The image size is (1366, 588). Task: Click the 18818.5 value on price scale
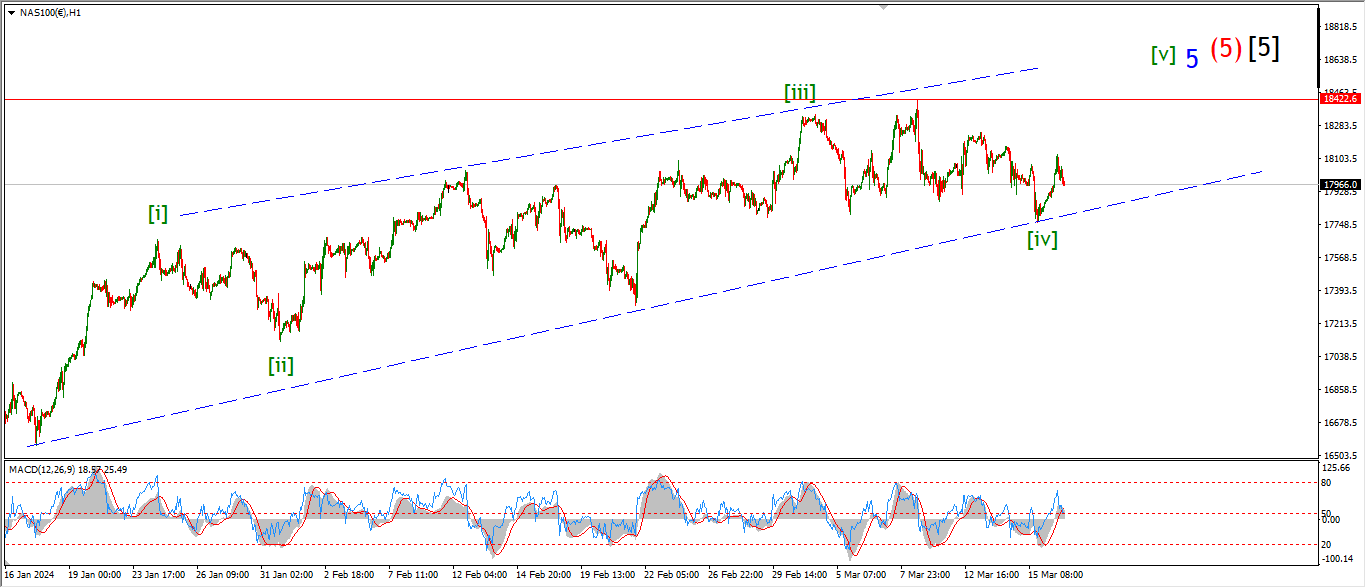[x=1338, y=27]
